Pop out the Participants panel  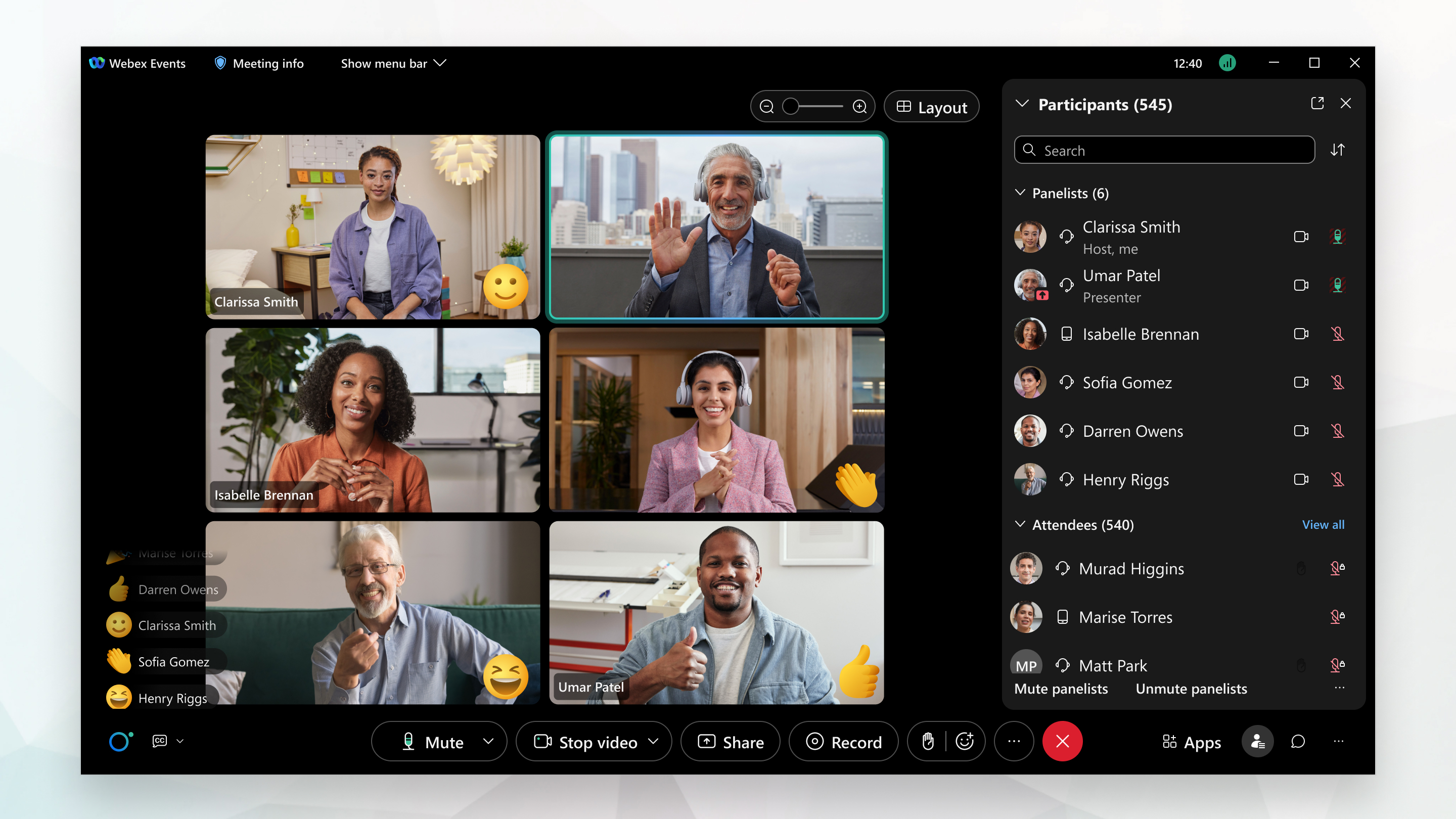pyautogui.click(x=1317, y=104)
